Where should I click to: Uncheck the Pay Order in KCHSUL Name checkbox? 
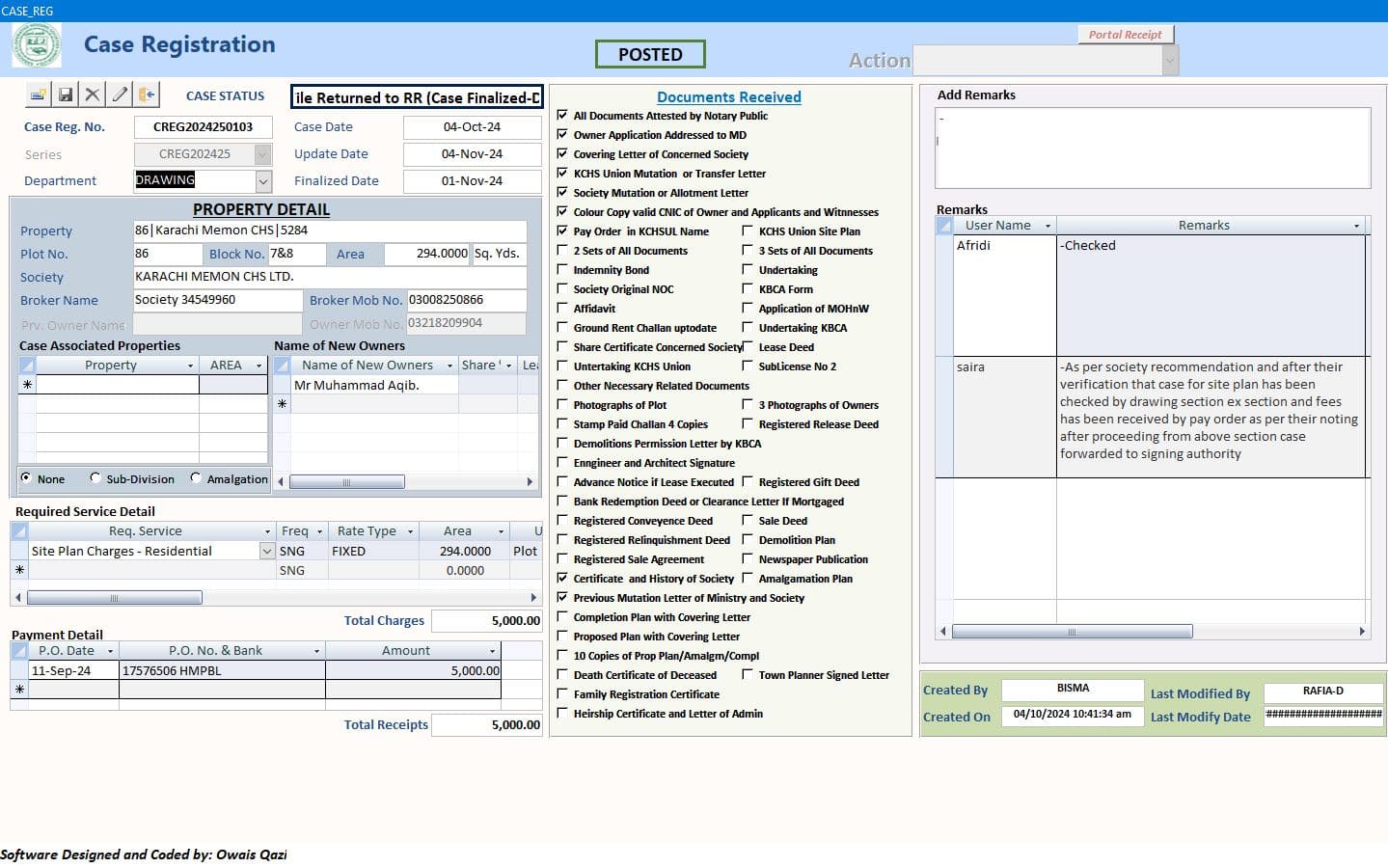pyautogui.click(x=562, y=231)
